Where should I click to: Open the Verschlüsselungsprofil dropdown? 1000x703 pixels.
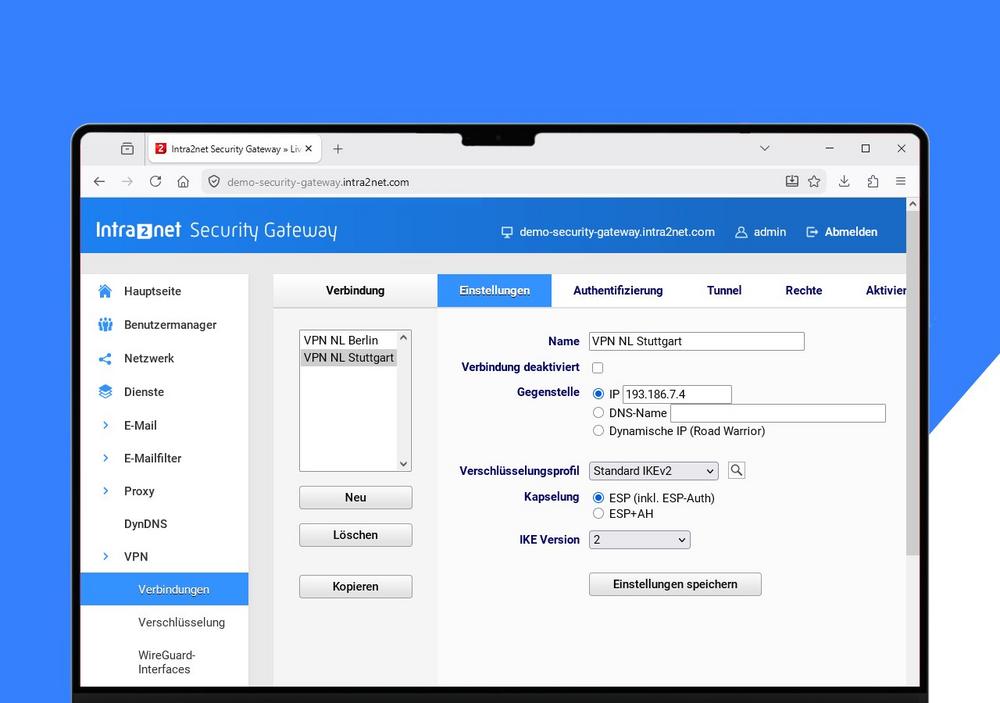[x=654, y=471]
